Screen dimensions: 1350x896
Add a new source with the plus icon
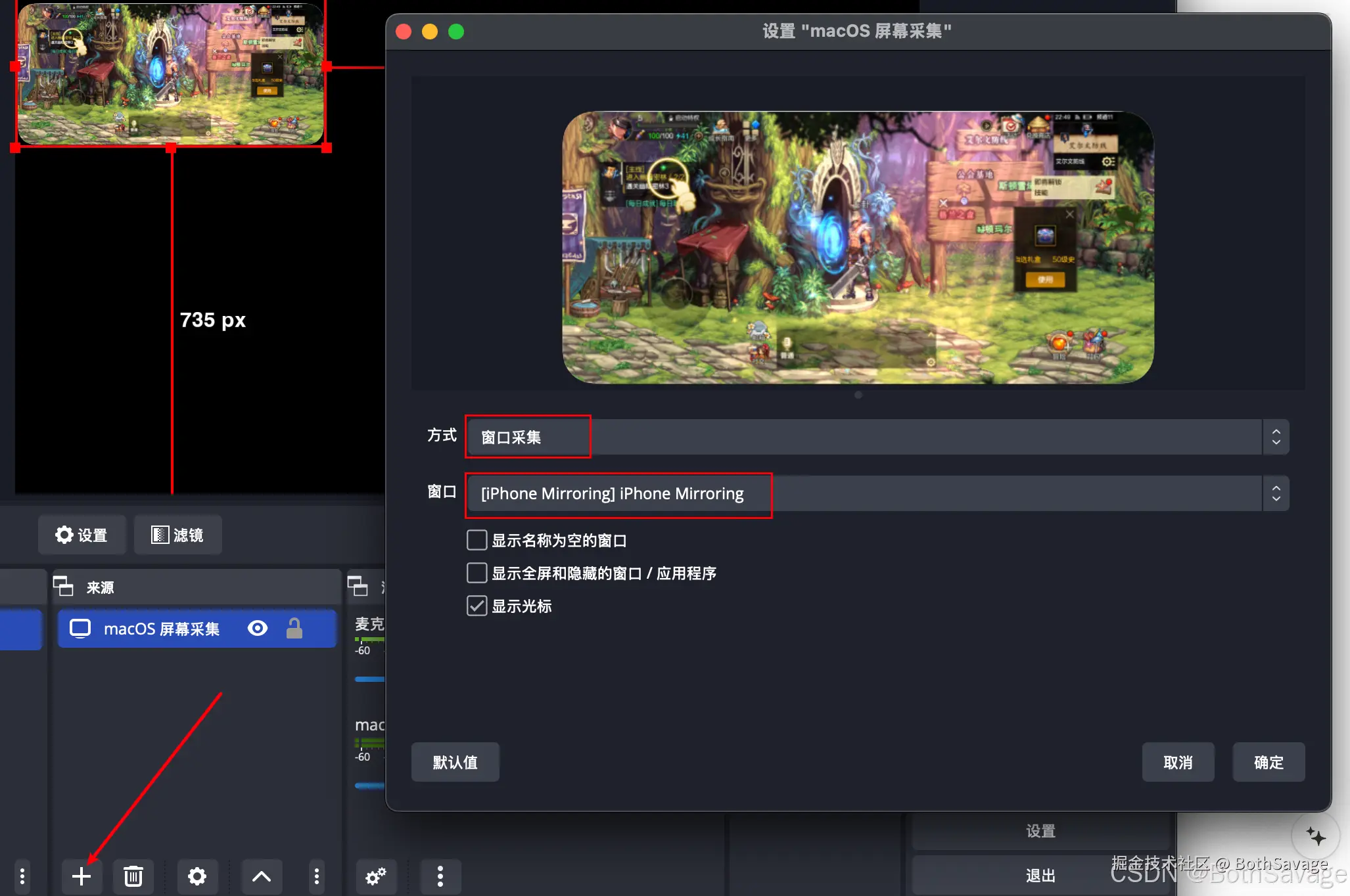(81, 876)
